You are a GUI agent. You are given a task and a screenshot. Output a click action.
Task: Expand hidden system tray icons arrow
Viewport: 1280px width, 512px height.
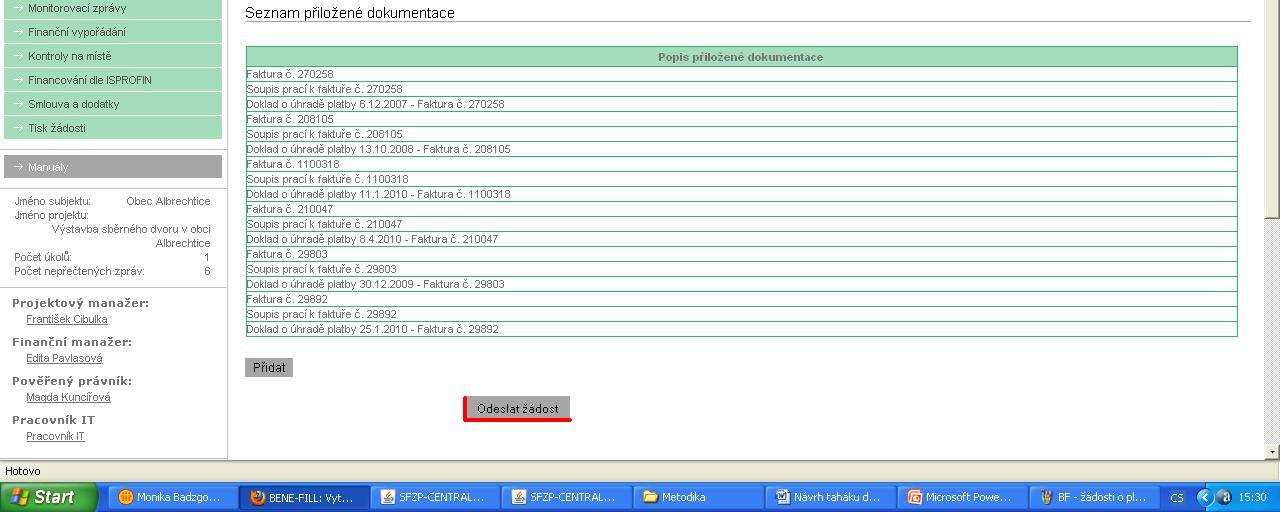tap(1204, 497)
